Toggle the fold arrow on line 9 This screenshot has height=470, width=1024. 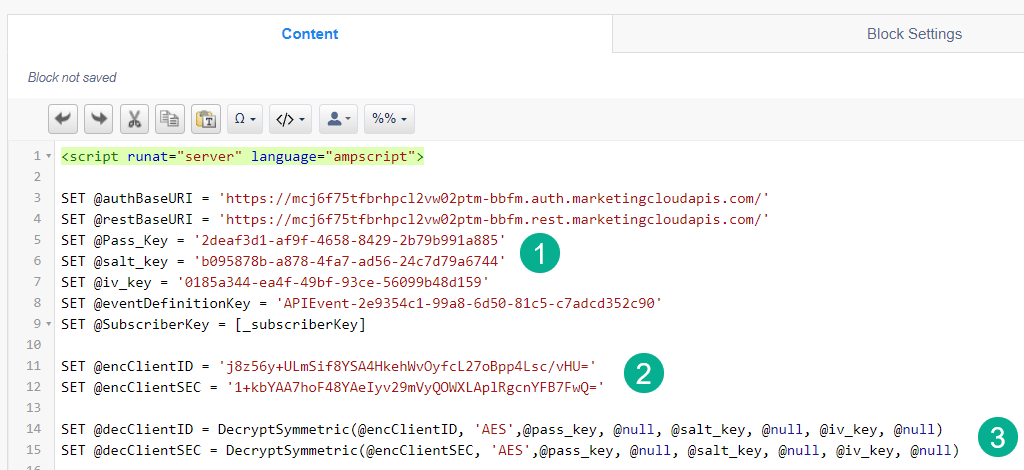click(49, 325)
